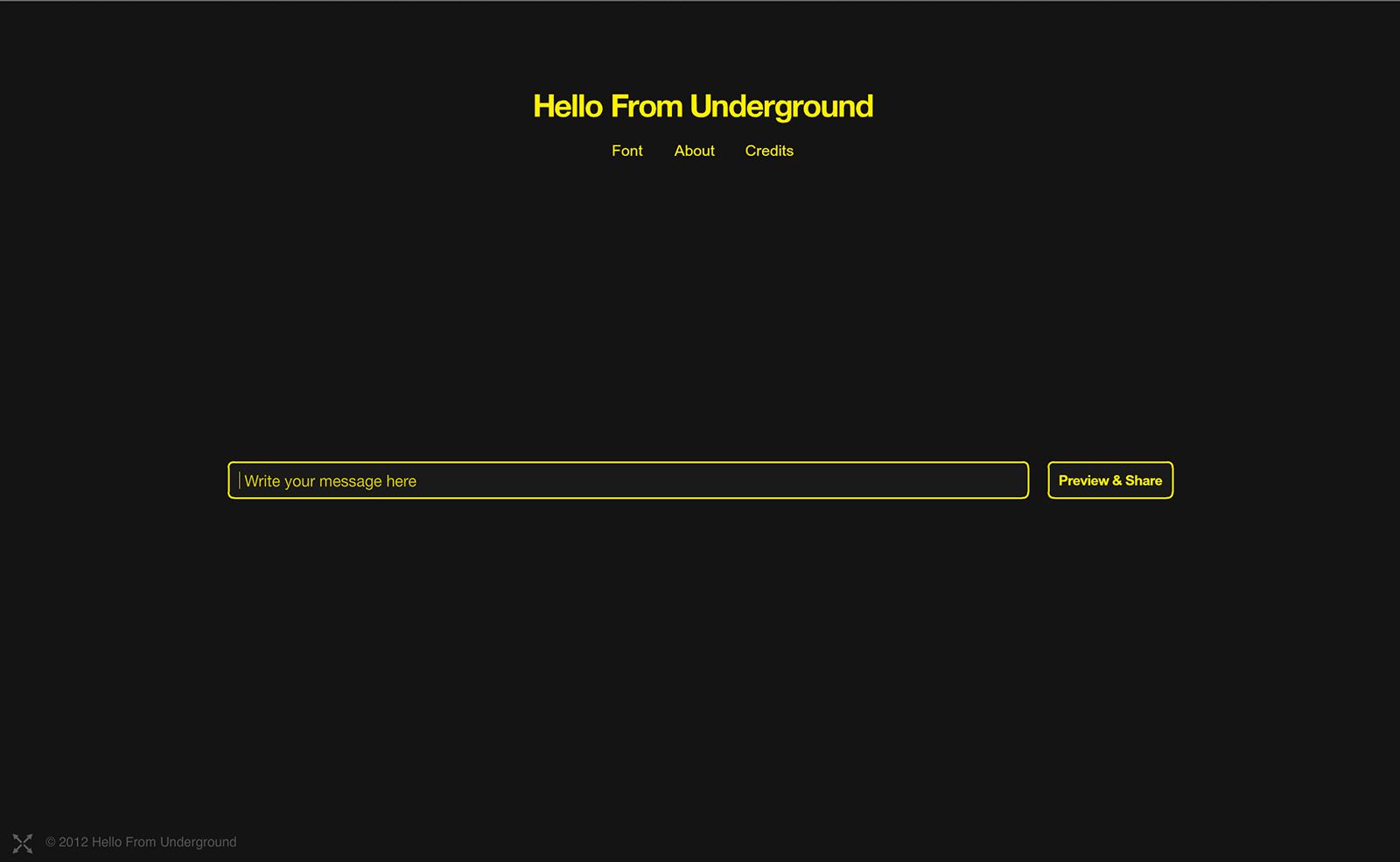Click the fullscreen arrows icon bottom-left
This screenshot has width=1400, height=862.
[23, 843]
